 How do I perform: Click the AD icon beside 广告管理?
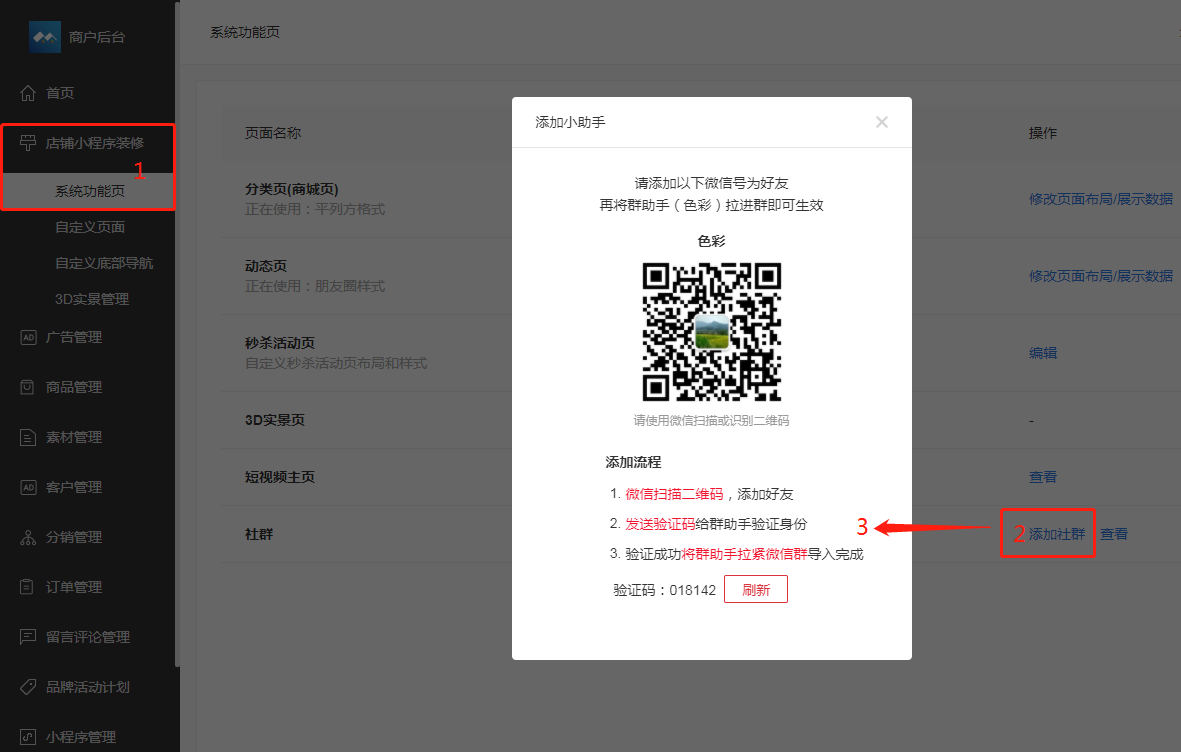pyautogui.click(x=28, y=337)
